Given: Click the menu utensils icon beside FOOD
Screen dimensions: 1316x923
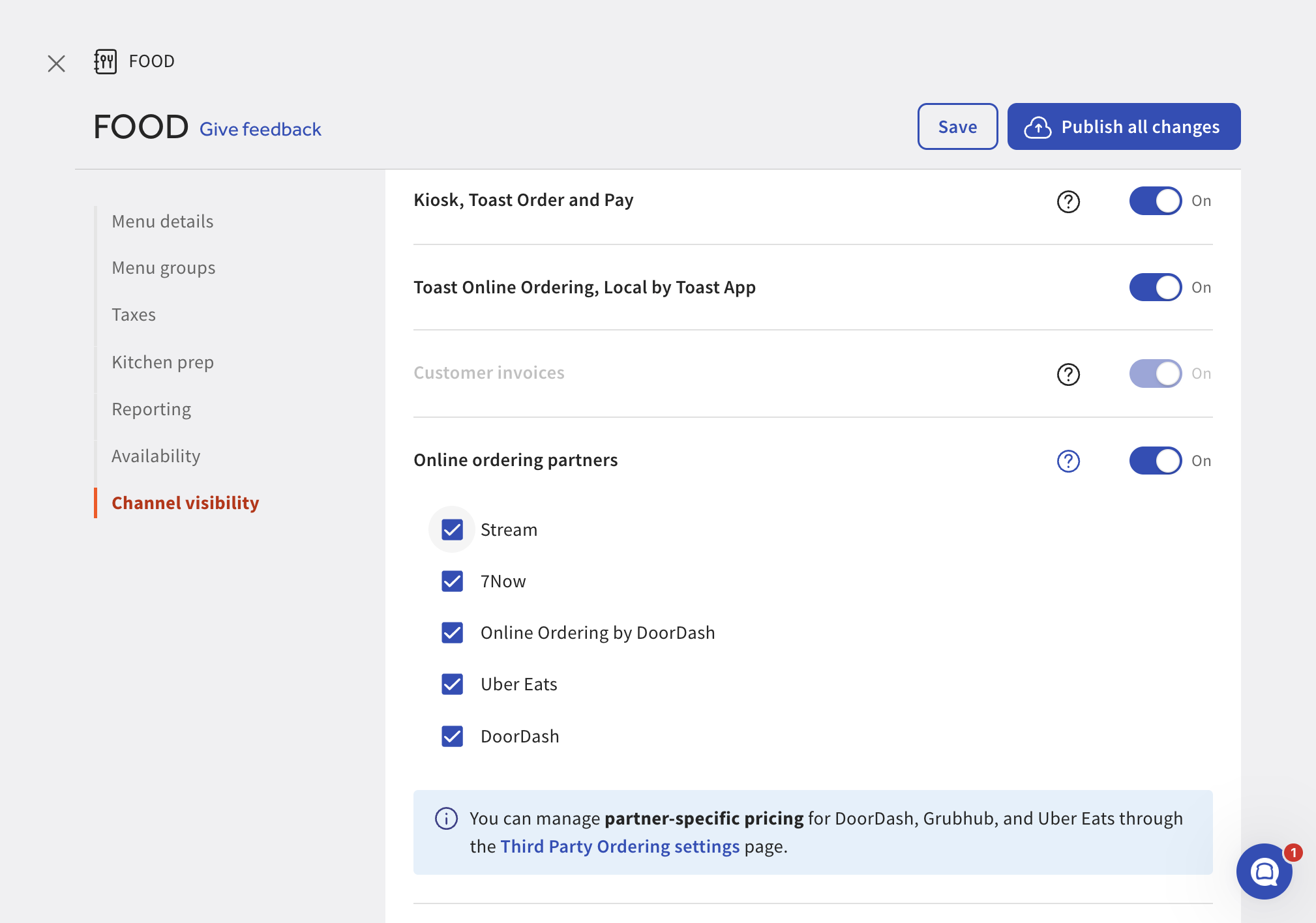Looking at the screenshot, I should 105,61.
